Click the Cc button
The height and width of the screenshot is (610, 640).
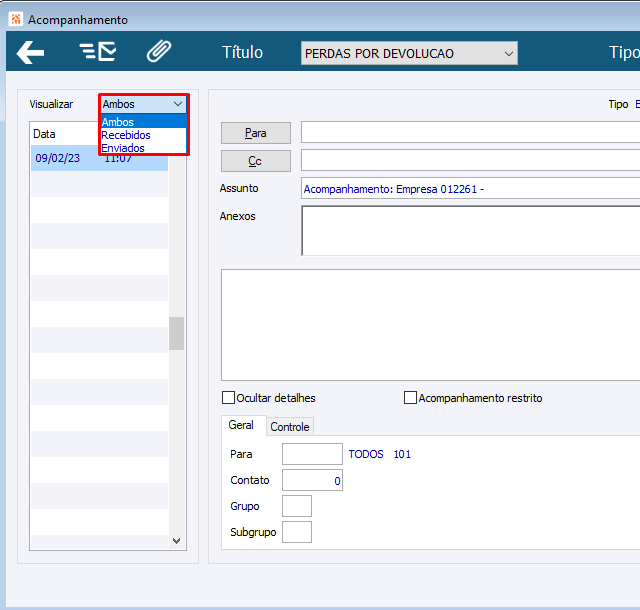pyautogui.click(x=256, y=161)
